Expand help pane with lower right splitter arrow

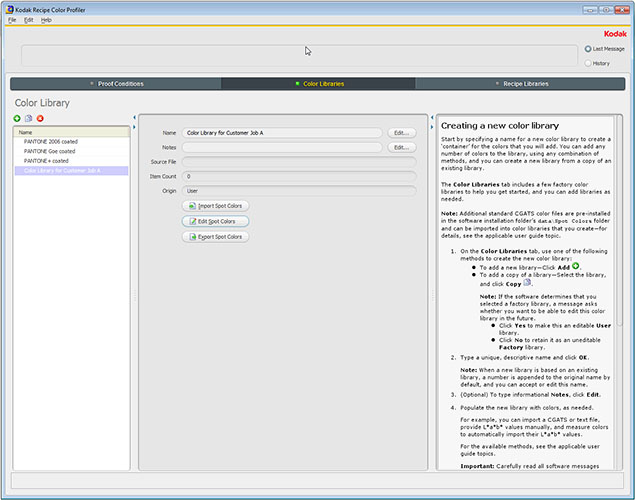pos(432,127)
